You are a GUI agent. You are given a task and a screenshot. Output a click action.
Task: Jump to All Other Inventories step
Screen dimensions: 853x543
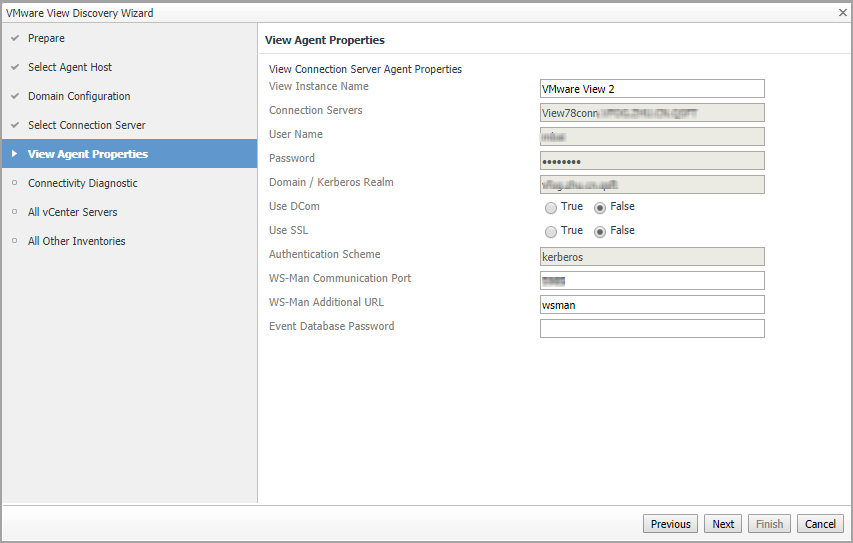[76, 241]
